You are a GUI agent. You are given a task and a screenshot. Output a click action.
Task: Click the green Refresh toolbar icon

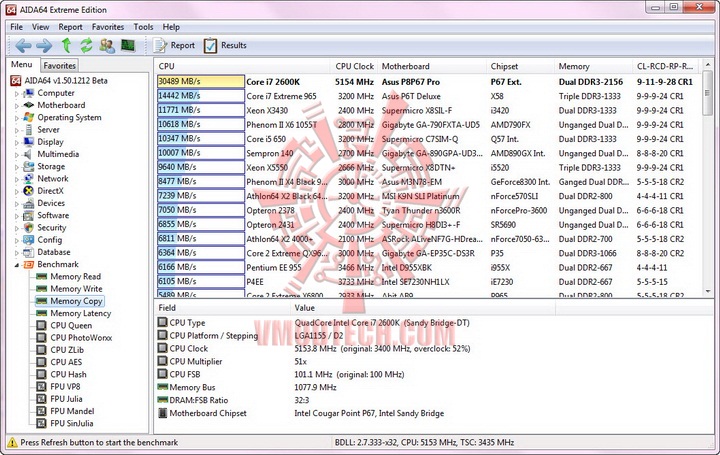click(x=86, y=45)
